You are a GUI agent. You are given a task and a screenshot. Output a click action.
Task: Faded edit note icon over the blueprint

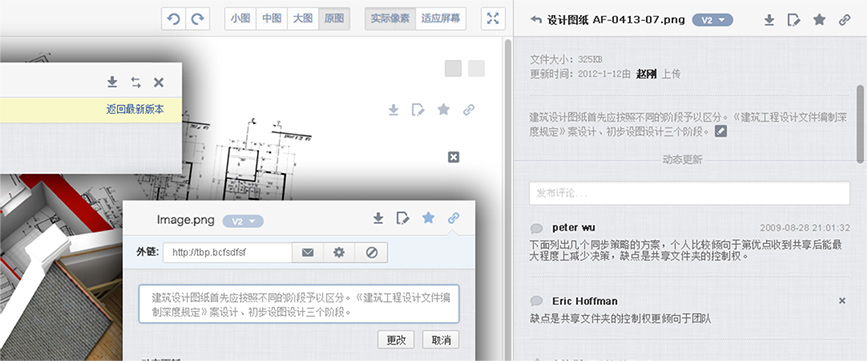tap(418, 109)
